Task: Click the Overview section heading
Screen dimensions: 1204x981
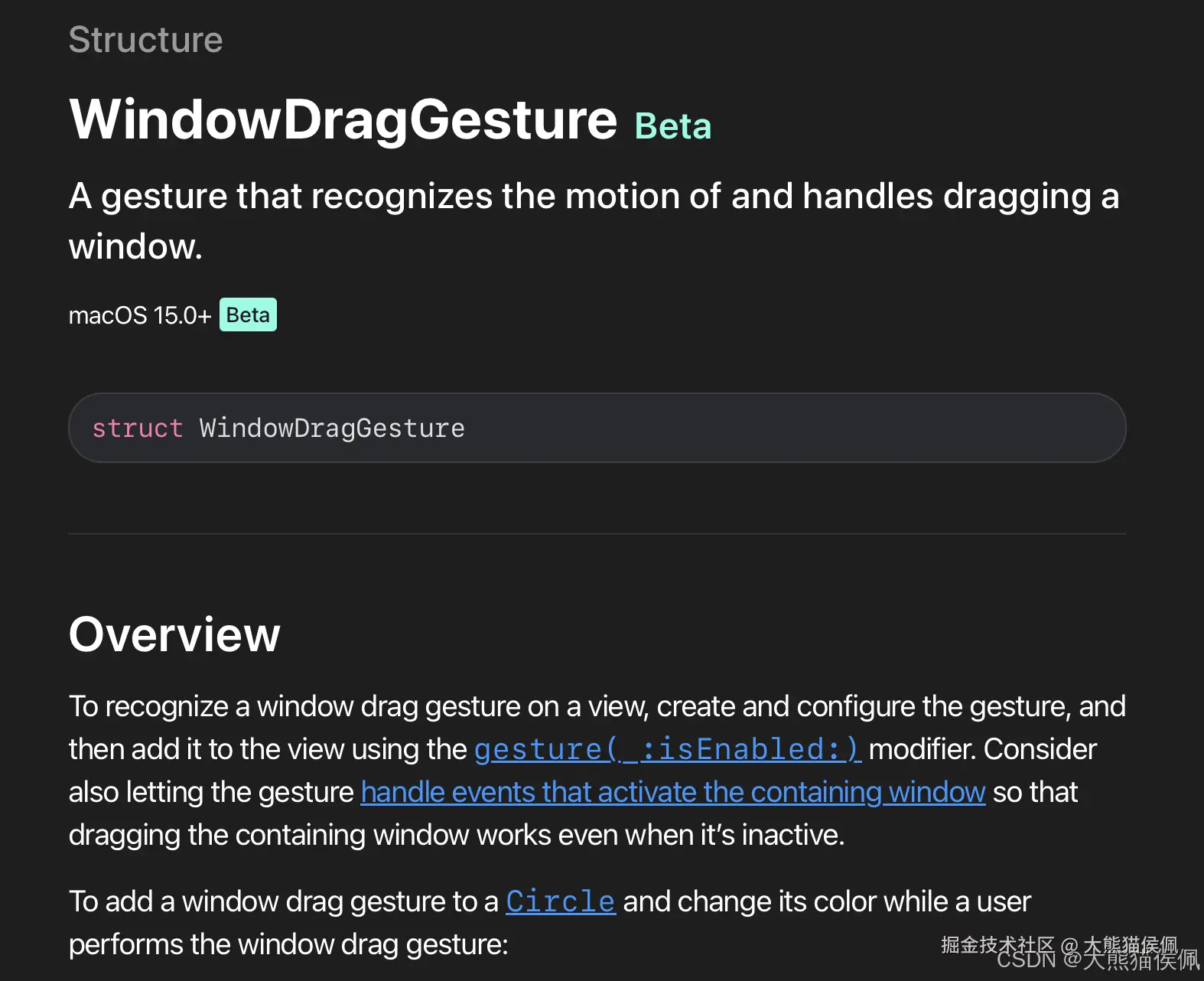Action: (x=174, y=634)
